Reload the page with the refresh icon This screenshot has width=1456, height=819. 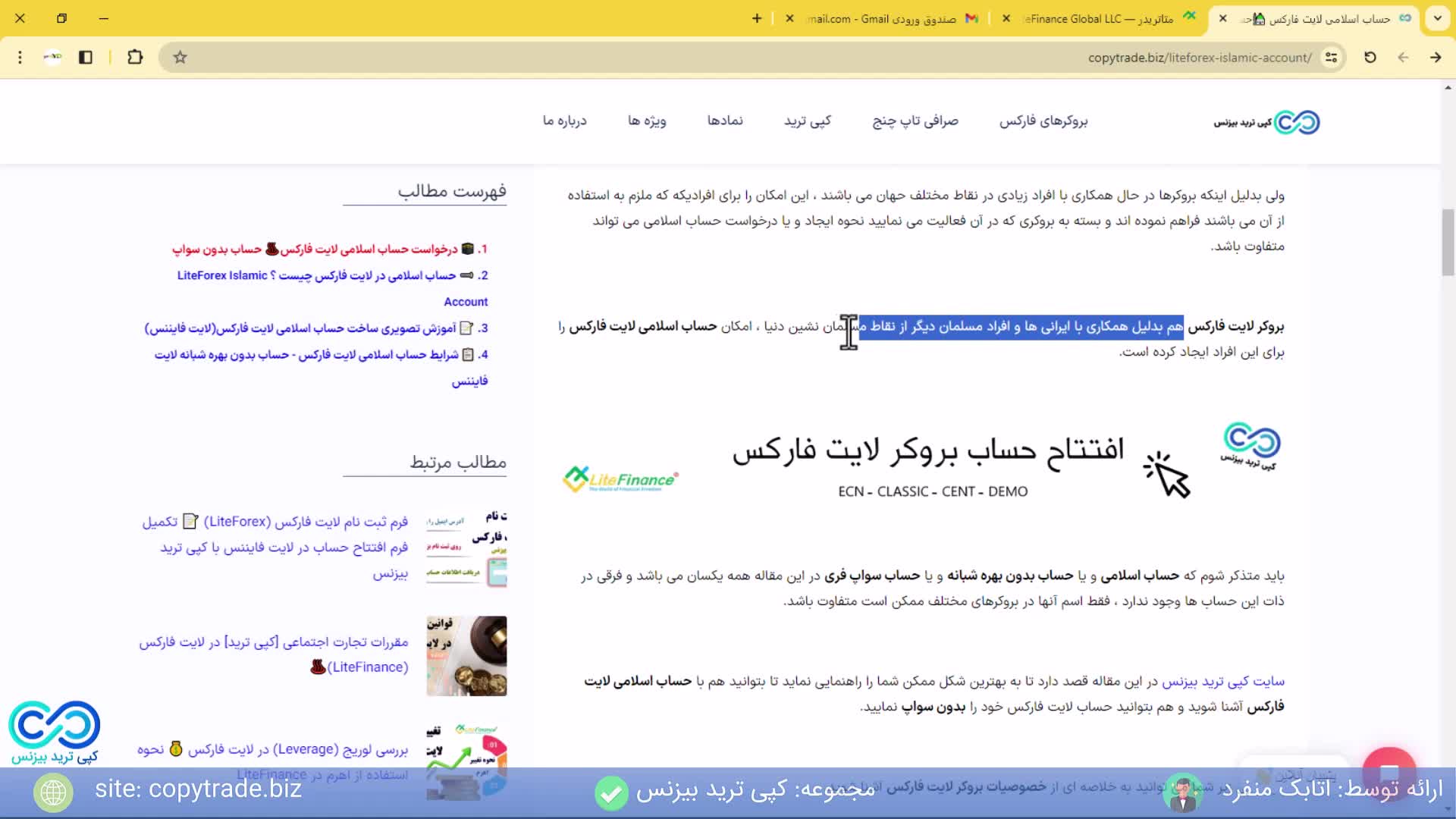[1370, 58]
